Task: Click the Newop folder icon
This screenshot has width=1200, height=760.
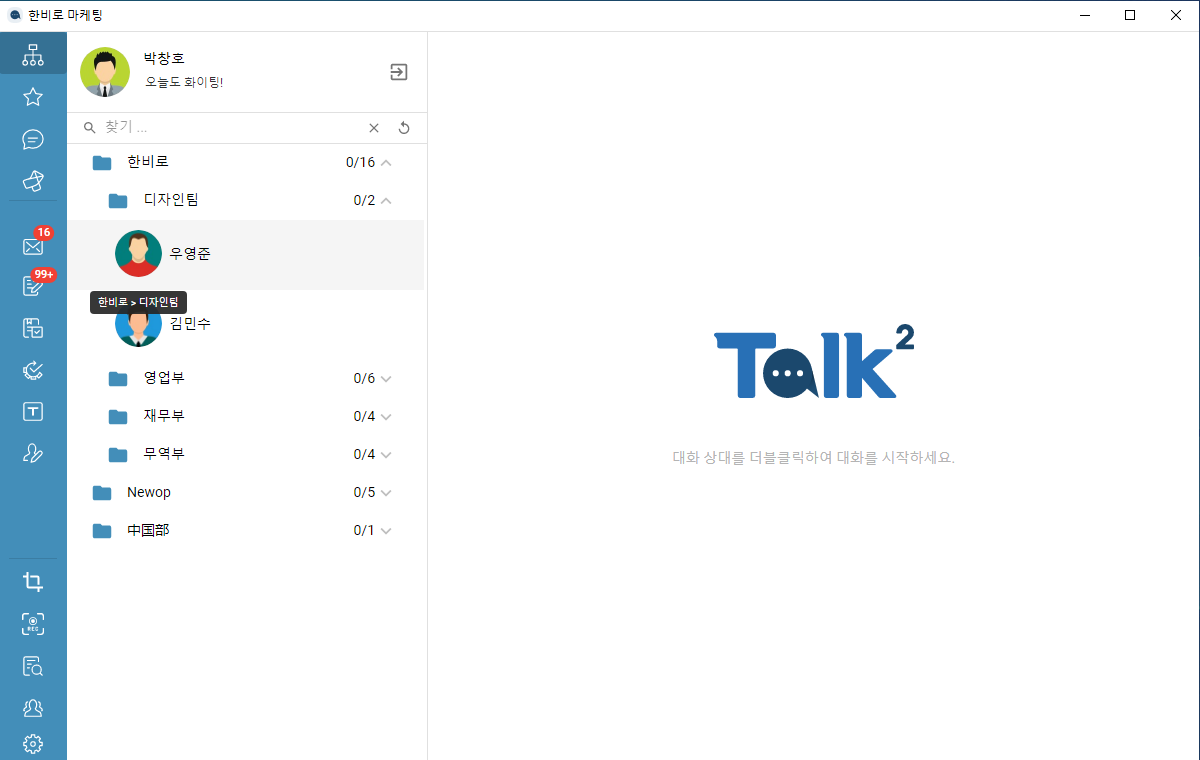Action: [102, 493]
